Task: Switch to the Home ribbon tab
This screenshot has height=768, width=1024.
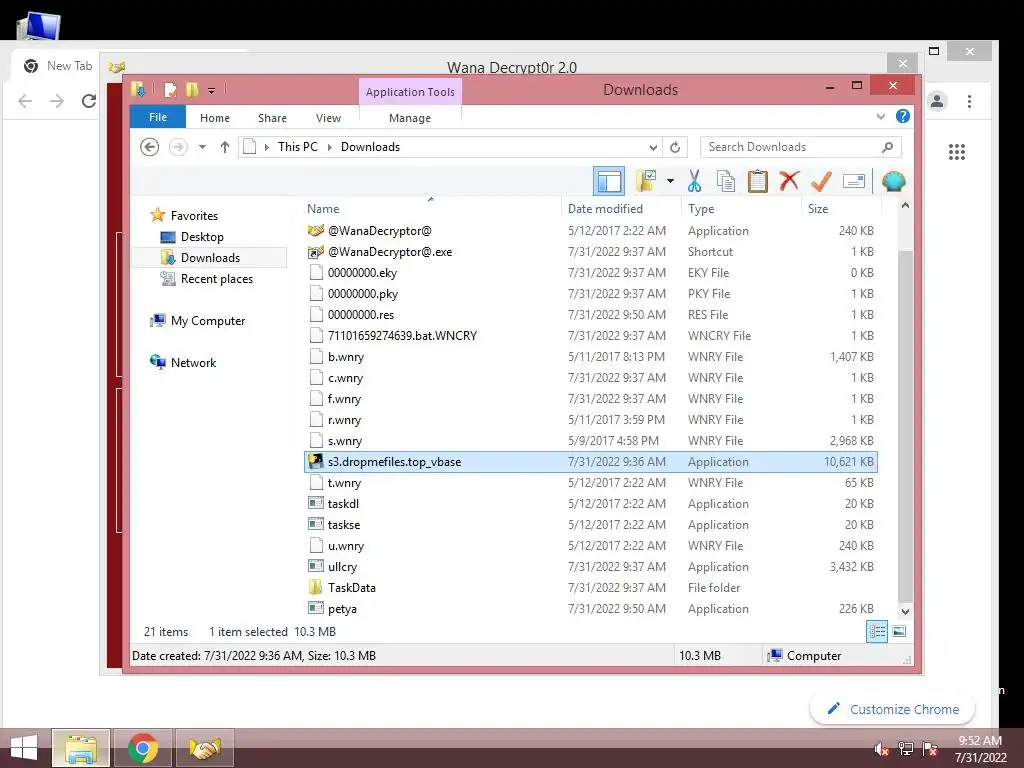Action: tap(215, 118)
